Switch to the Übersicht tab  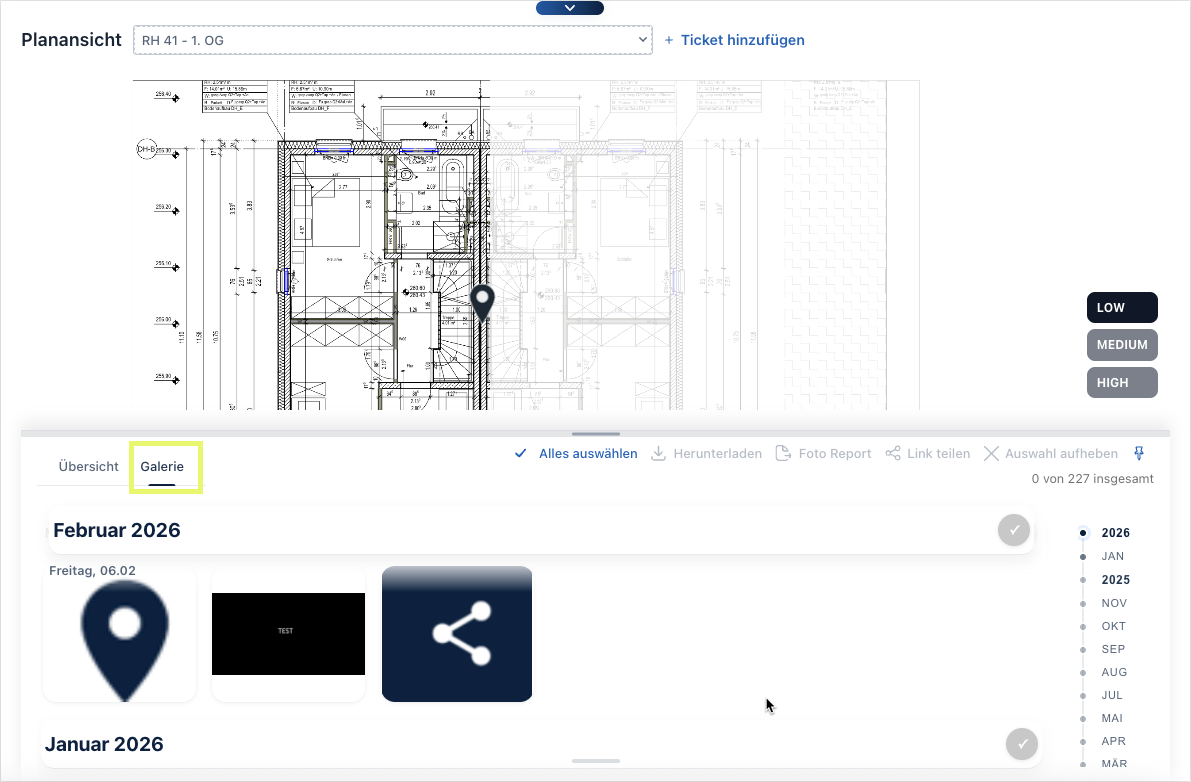(x=88, y=467)
